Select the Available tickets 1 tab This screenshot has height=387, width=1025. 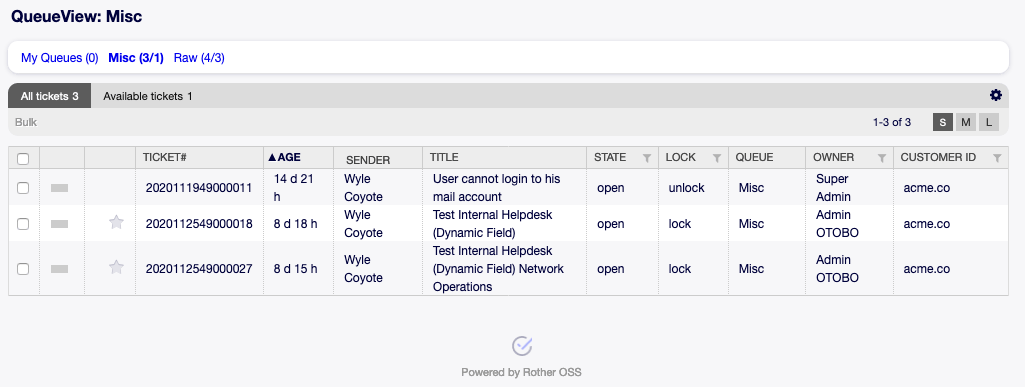point(148,96)
